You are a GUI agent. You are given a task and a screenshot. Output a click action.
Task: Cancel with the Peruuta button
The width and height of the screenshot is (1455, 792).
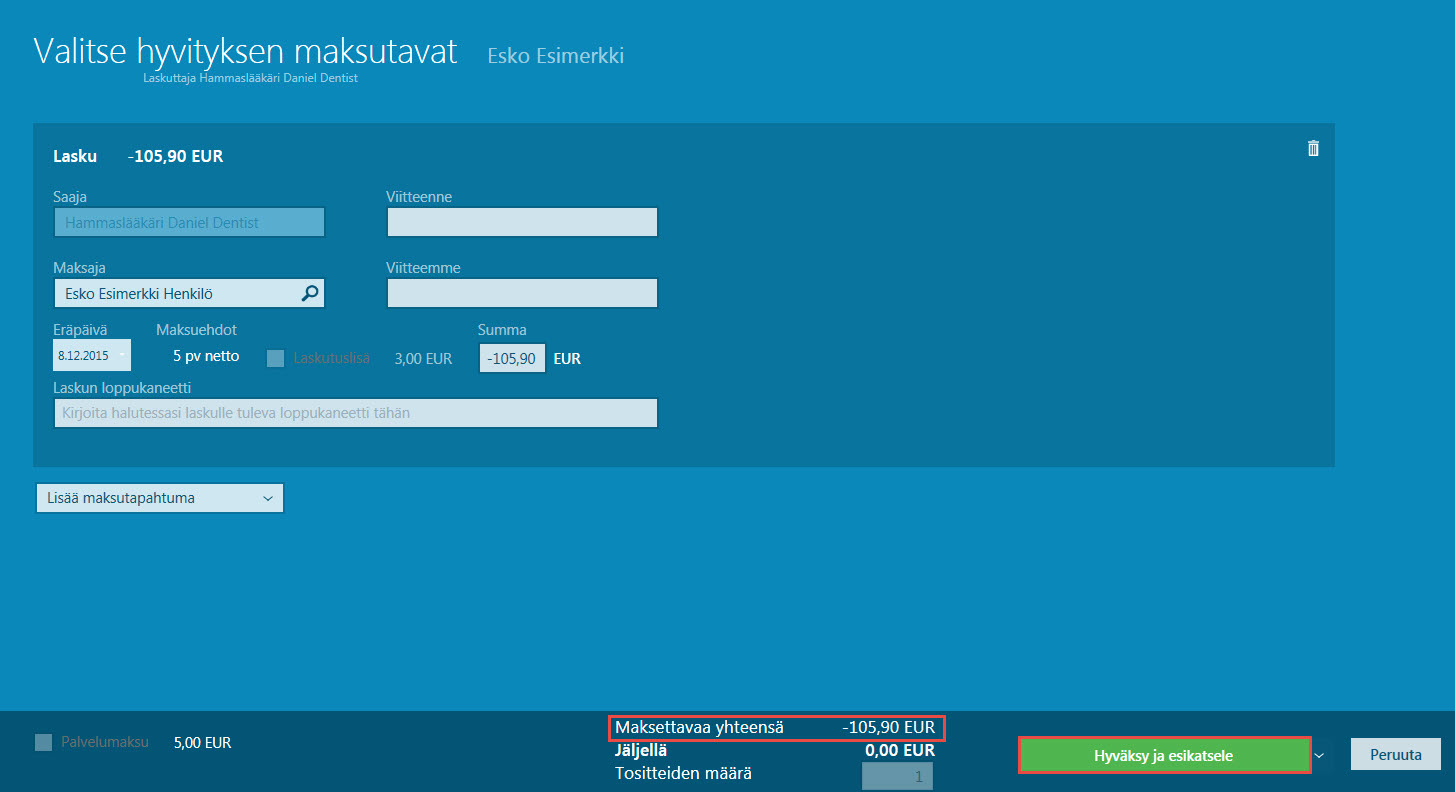(x=1395, y=755)
